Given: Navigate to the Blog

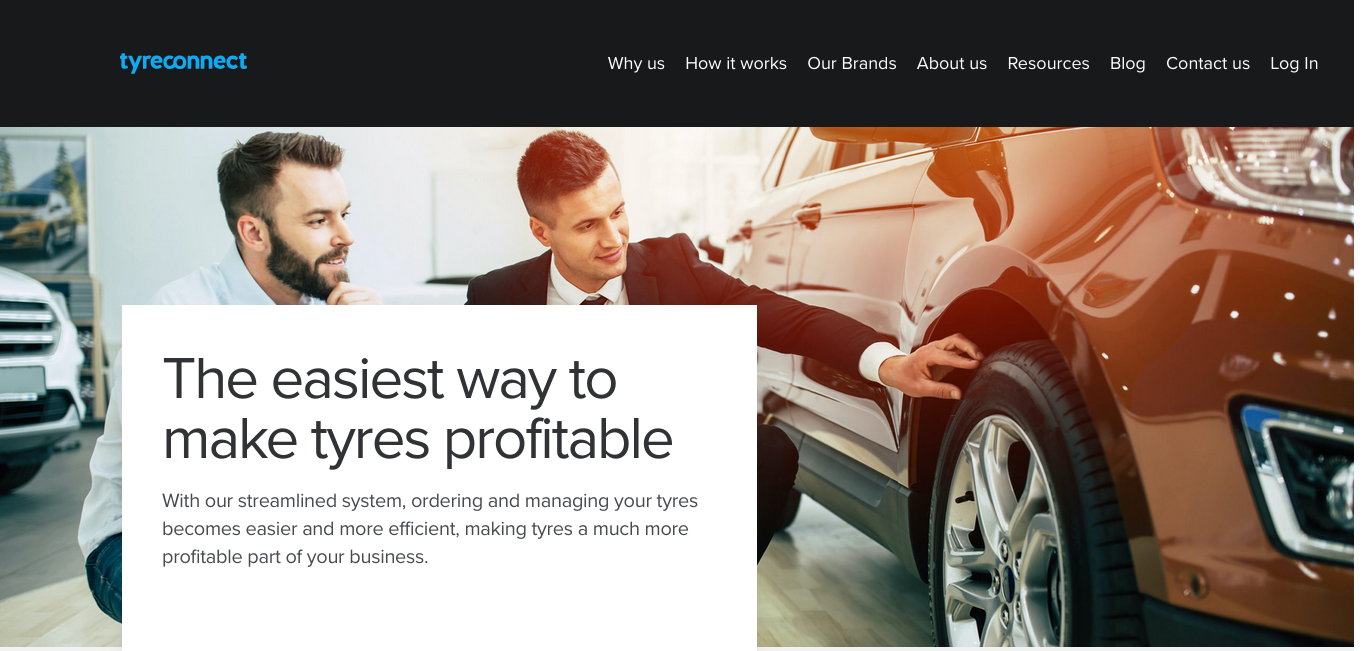Looking at the screenshot, I should click(1127, 63).
